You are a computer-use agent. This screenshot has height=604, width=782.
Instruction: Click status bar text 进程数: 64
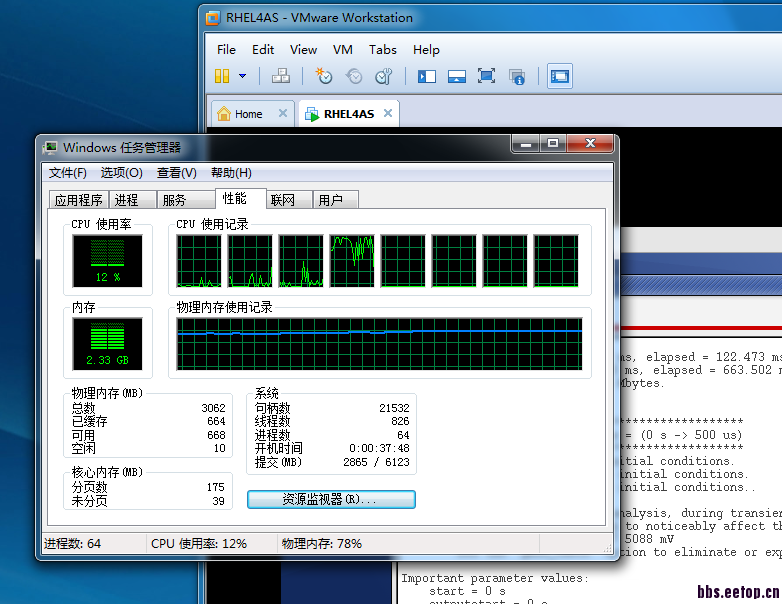[72, 544]
